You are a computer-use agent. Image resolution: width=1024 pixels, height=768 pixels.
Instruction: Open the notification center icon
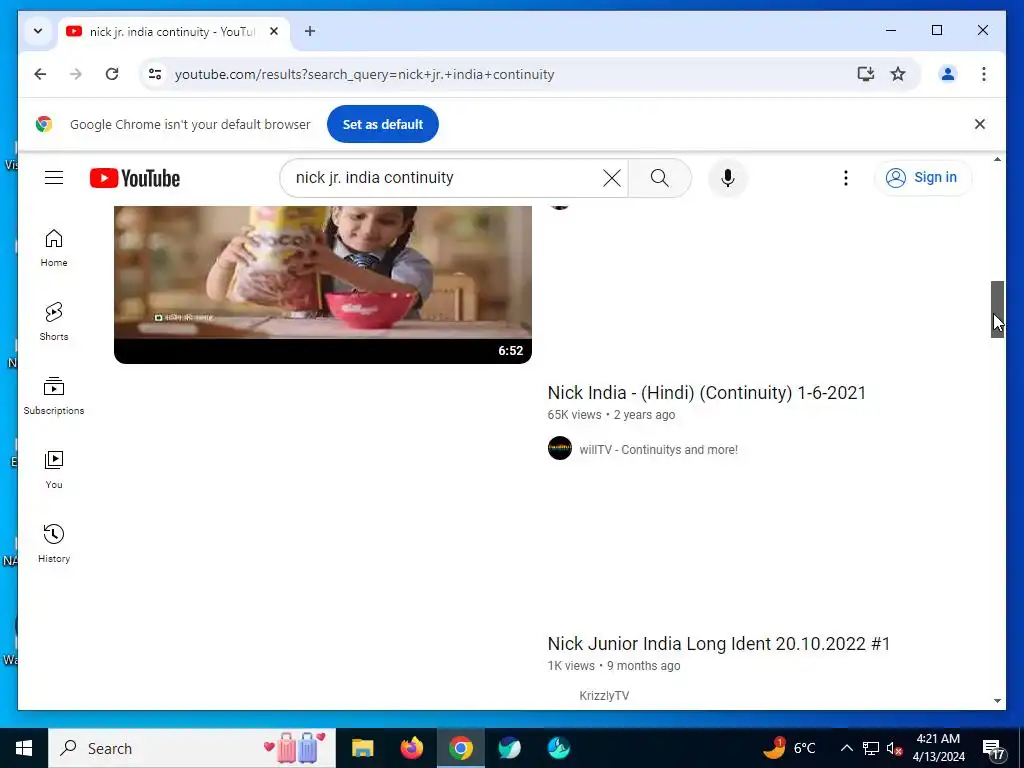(993, 749)
